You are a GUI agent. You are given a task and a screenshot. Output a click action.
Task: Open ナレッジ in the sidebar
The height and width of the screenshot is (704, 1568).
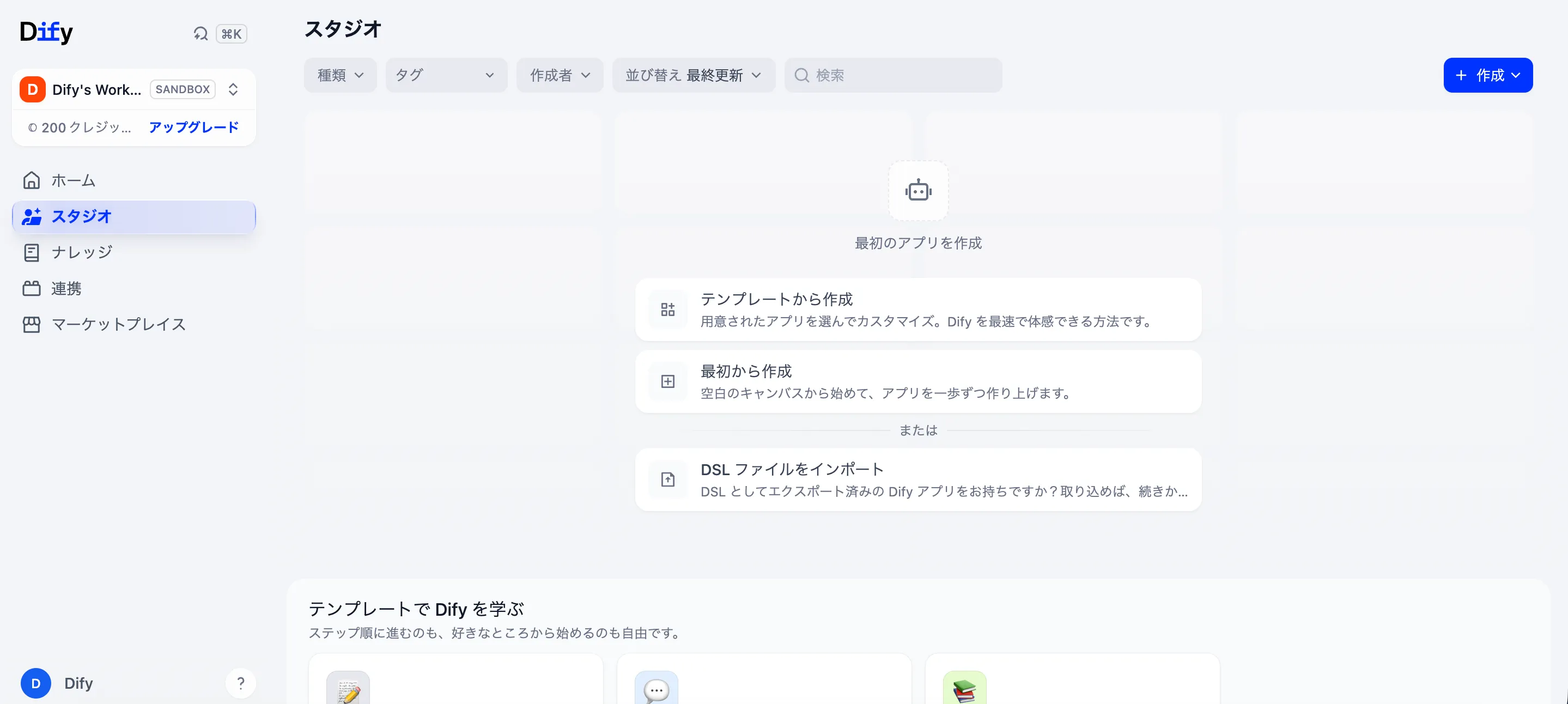click(x=134, y=252)
